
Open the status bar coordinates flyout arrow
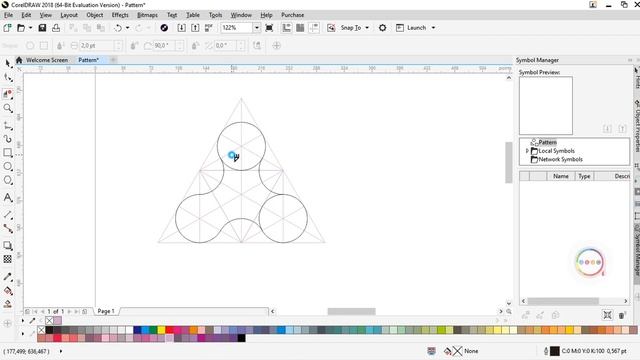(x=61, y=351)
